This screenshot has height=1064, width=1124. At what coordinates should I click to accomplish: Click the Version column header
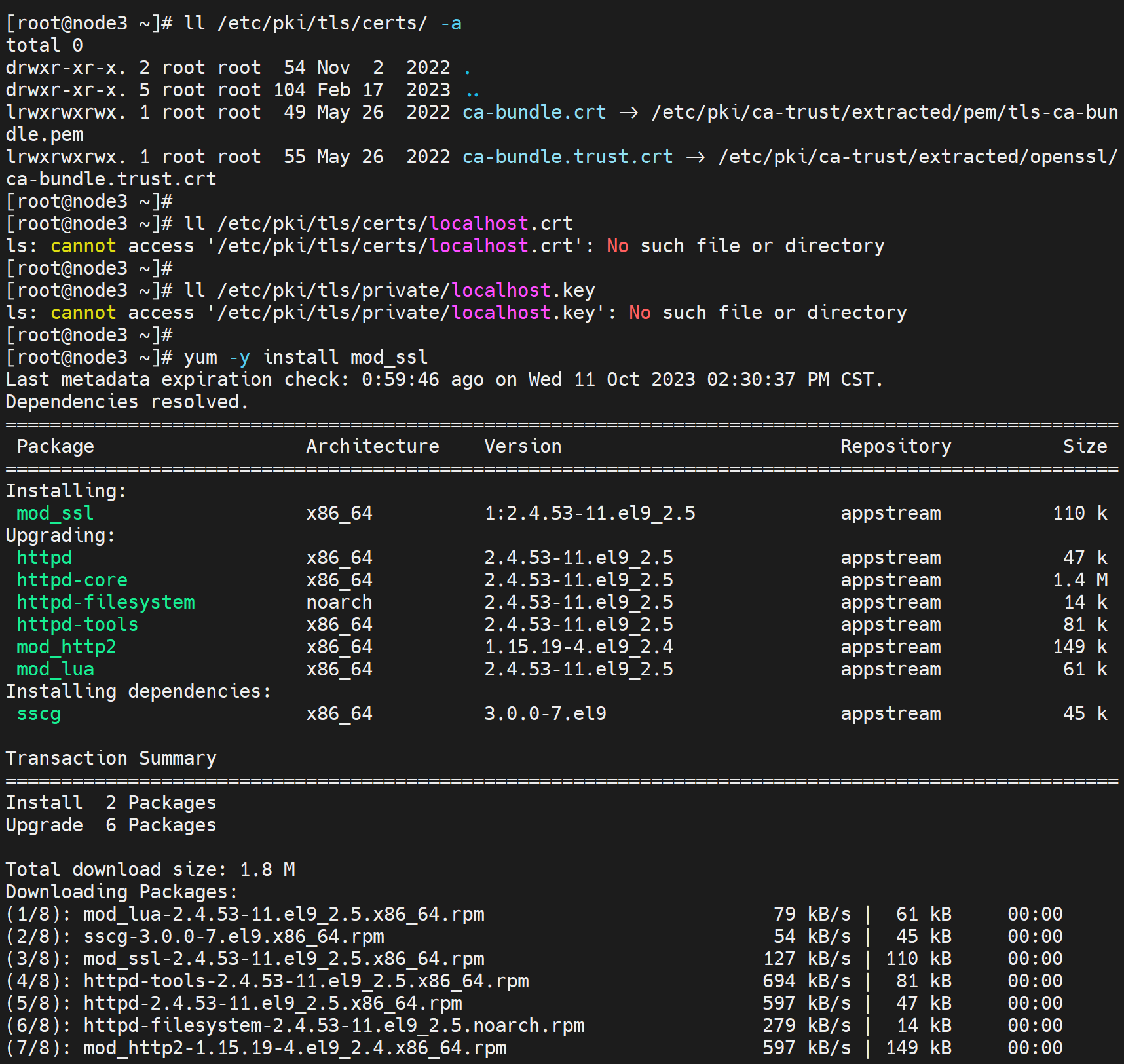(x=523, y=446)
